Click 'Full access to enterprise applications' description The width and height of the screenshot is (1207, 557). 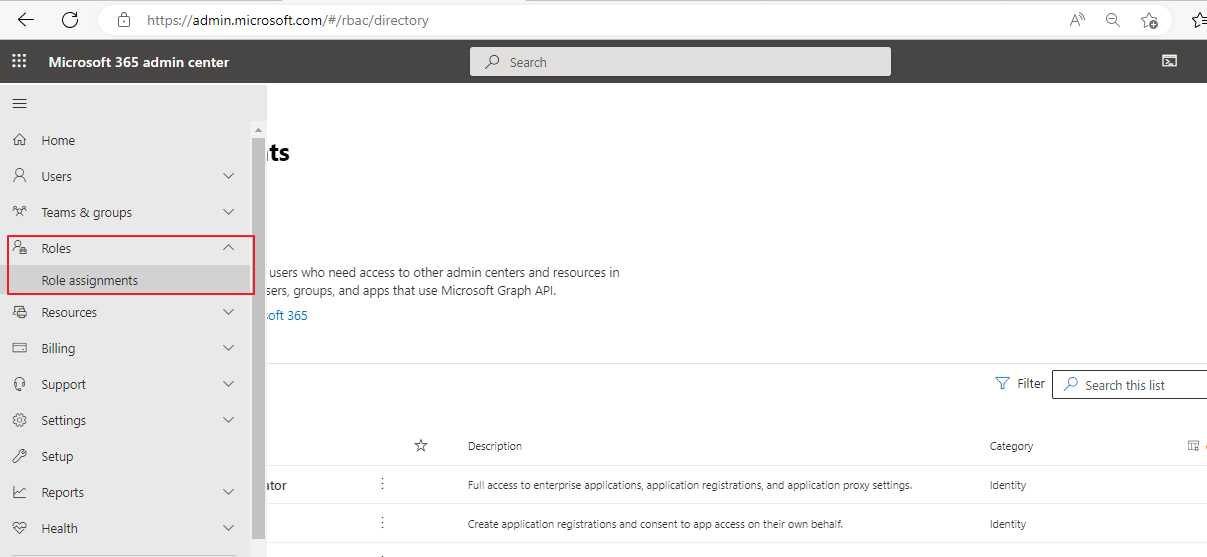point(690,485)
